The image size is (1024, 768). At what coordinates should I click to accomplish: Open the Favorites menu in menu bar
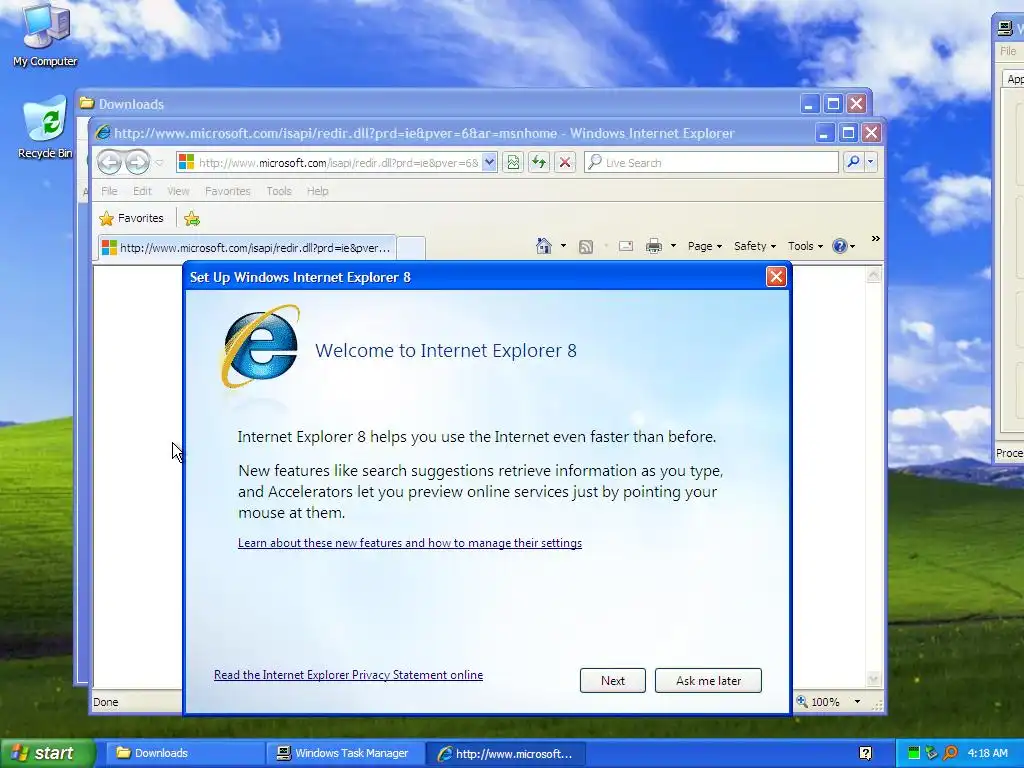tap(227, 191)
